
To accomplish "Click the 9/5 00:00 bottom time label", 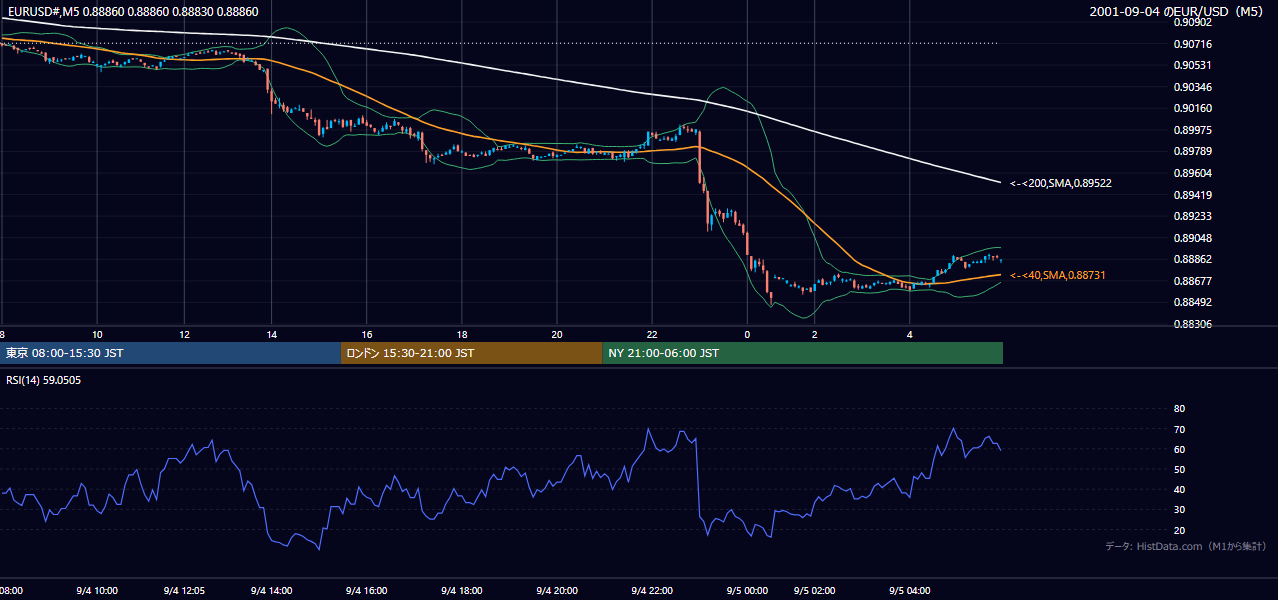I will coord(747,591).
